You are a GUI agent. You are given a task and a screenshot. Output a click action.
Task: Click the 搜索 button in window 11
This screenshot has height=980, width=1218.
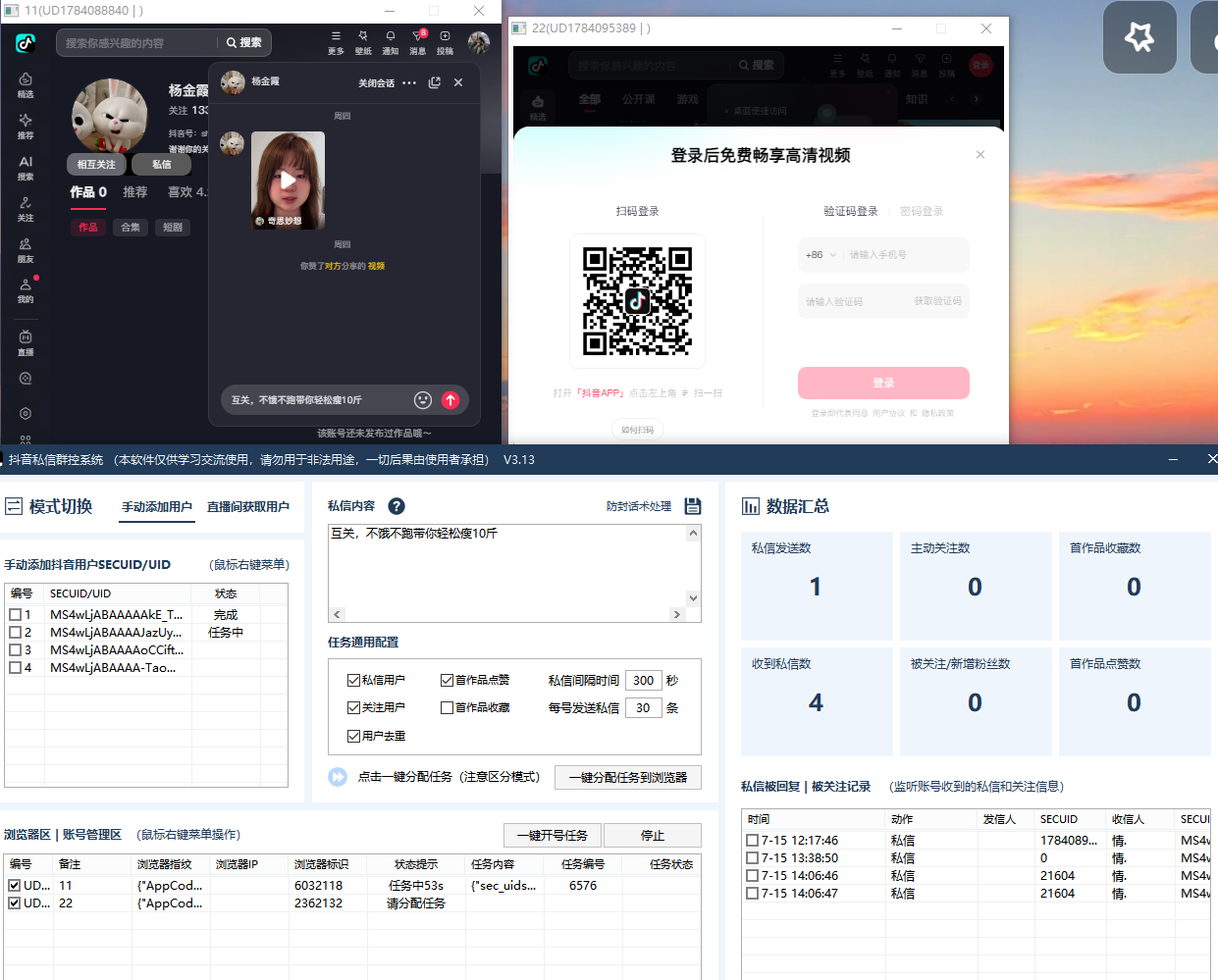click(243, 42)
